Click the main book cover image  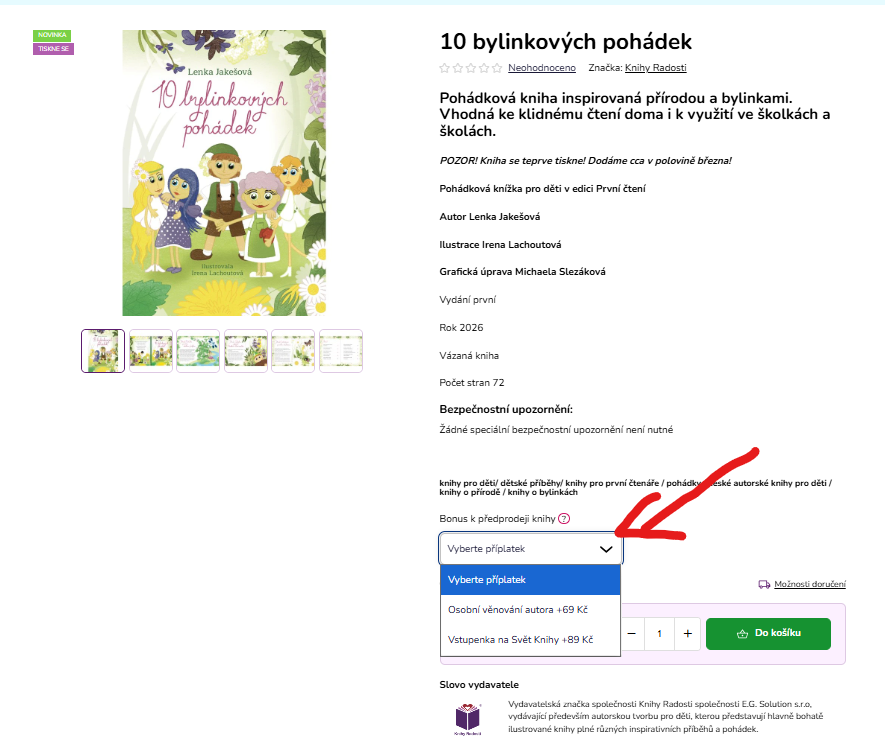coord(224,173)
